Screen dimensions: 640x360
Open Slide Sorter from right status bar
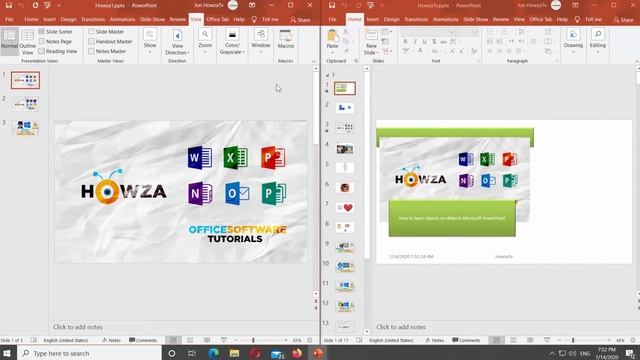click(513, 340)
